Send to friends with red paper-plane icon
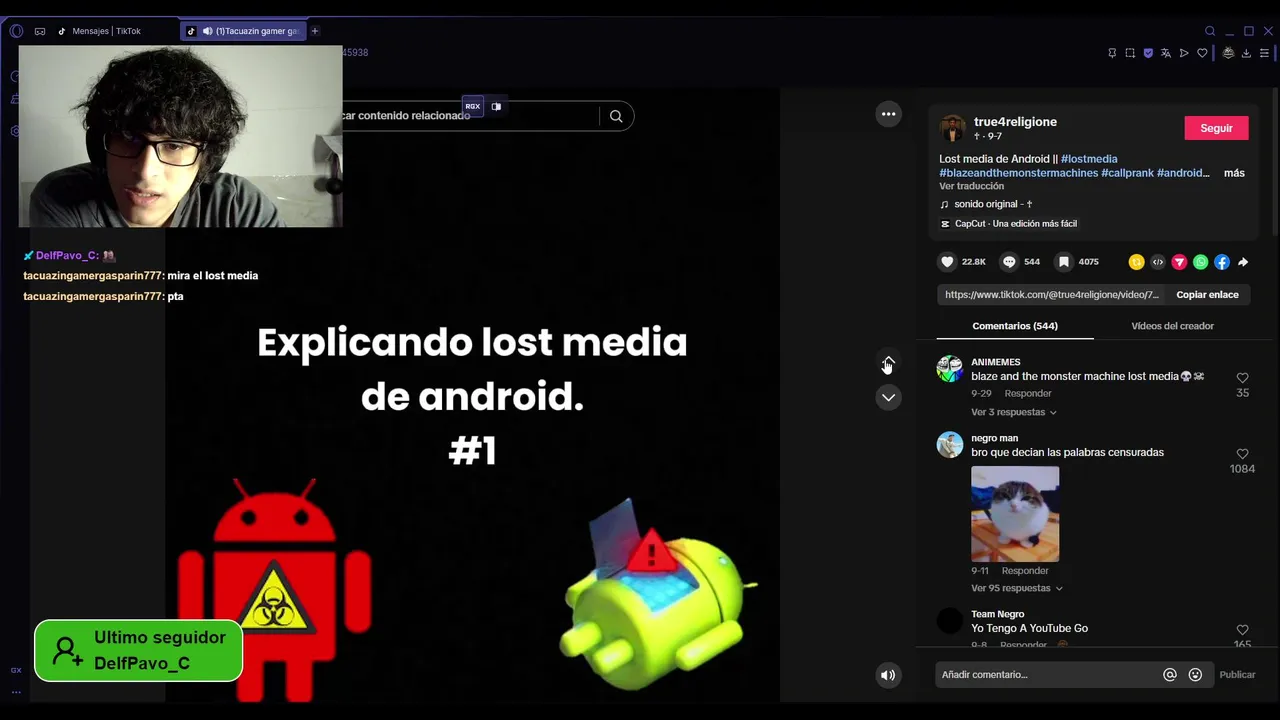Screen dimensions: 1280x720 point(1179,262)
